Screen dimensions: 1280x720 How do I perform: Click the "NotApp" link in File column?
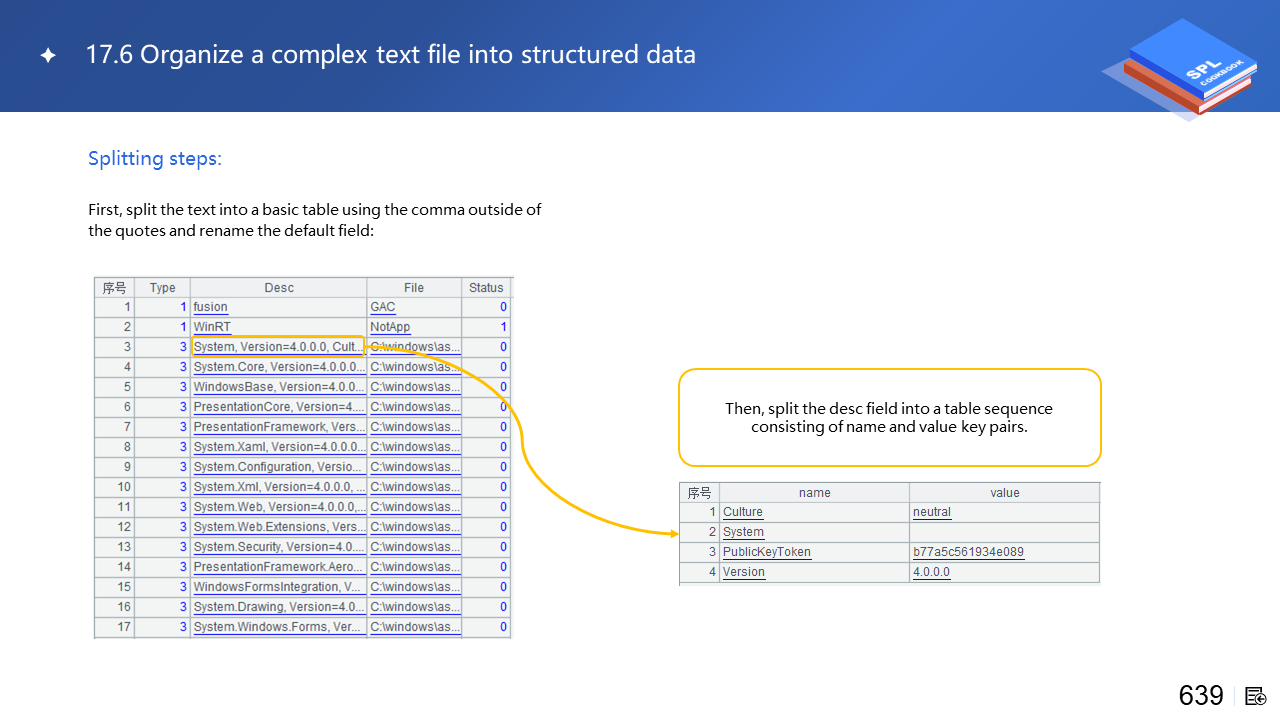tap(390, 327)
